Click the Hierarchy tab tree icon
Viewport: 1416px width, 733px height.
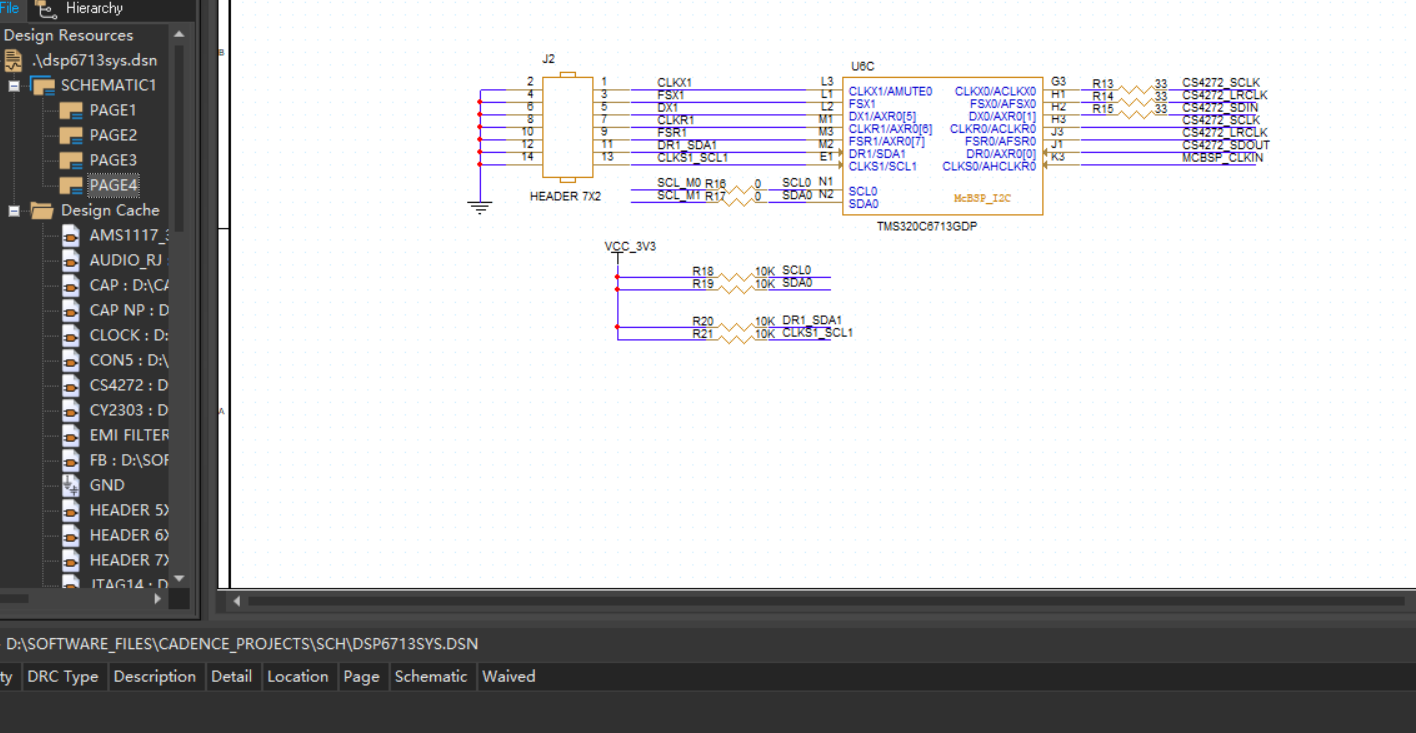click(x=46, y=9)
